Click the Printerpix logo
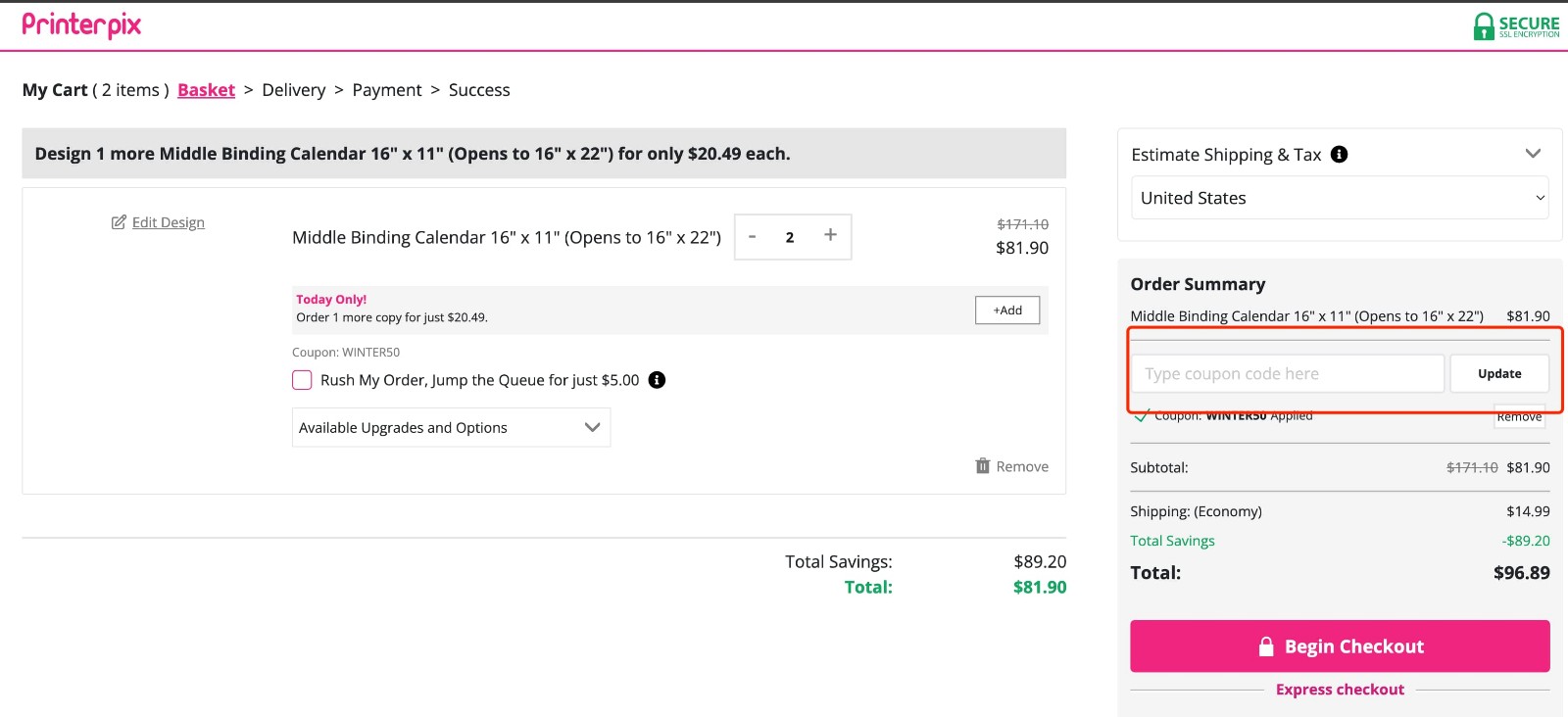Image resolution: width=1568 pixels, height=717 pixels. (x=81, y=24)
